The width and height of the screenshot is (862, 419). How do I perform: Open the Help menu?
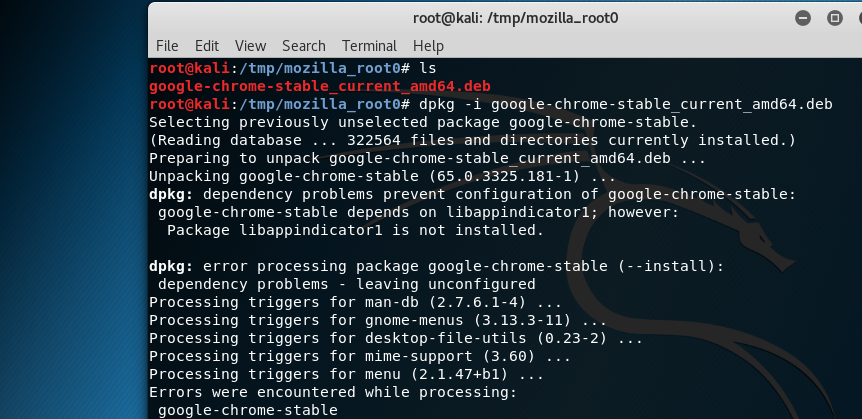point(428,46)
